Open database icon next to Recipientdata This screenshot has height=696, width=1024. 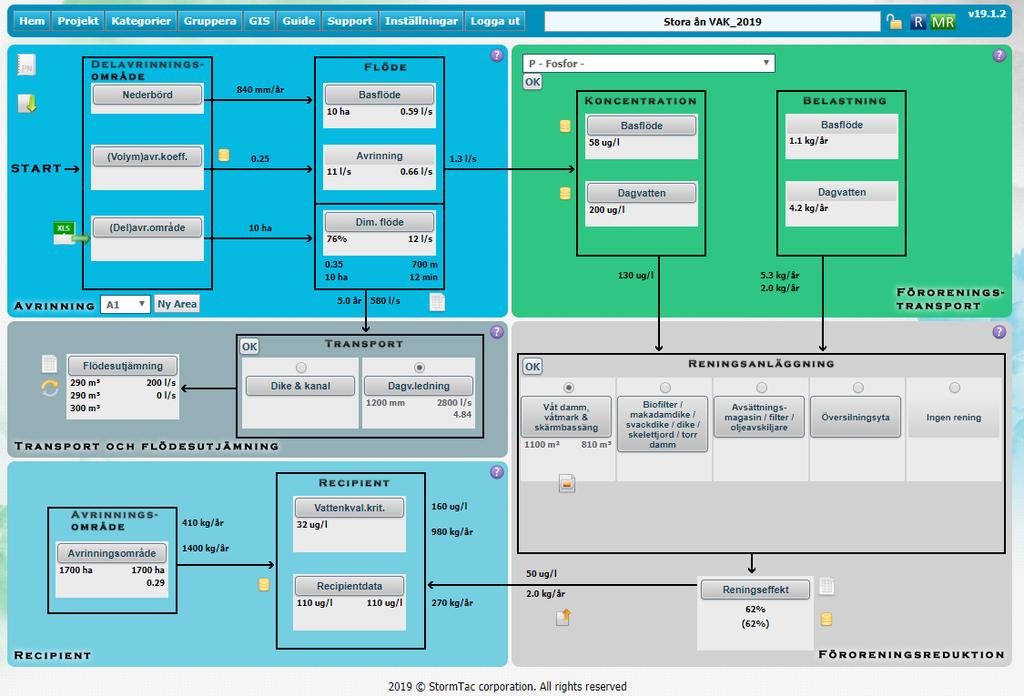tap(264, 585)
